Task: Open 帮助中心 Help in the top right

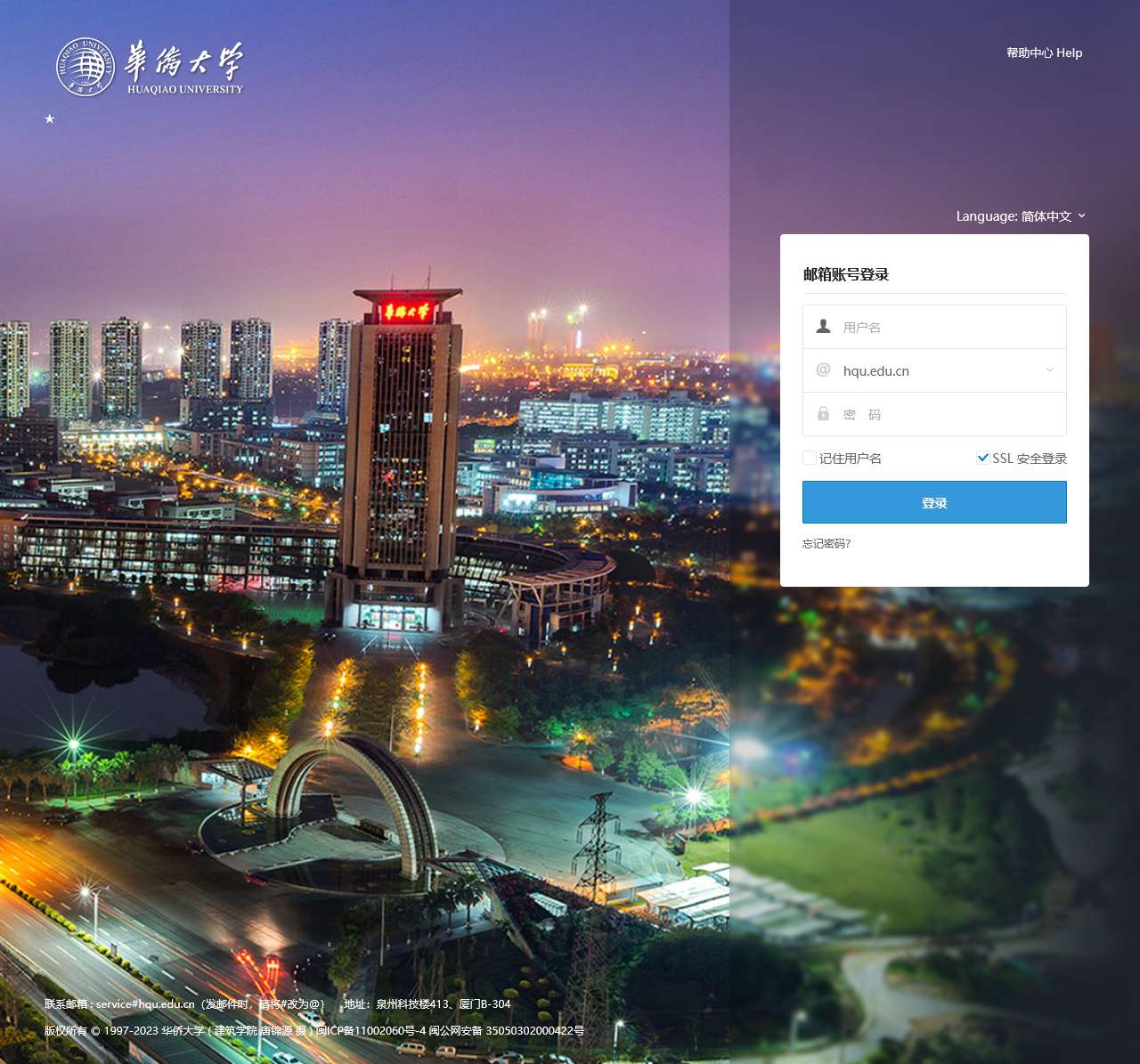Action: (x=1044, y=53)
